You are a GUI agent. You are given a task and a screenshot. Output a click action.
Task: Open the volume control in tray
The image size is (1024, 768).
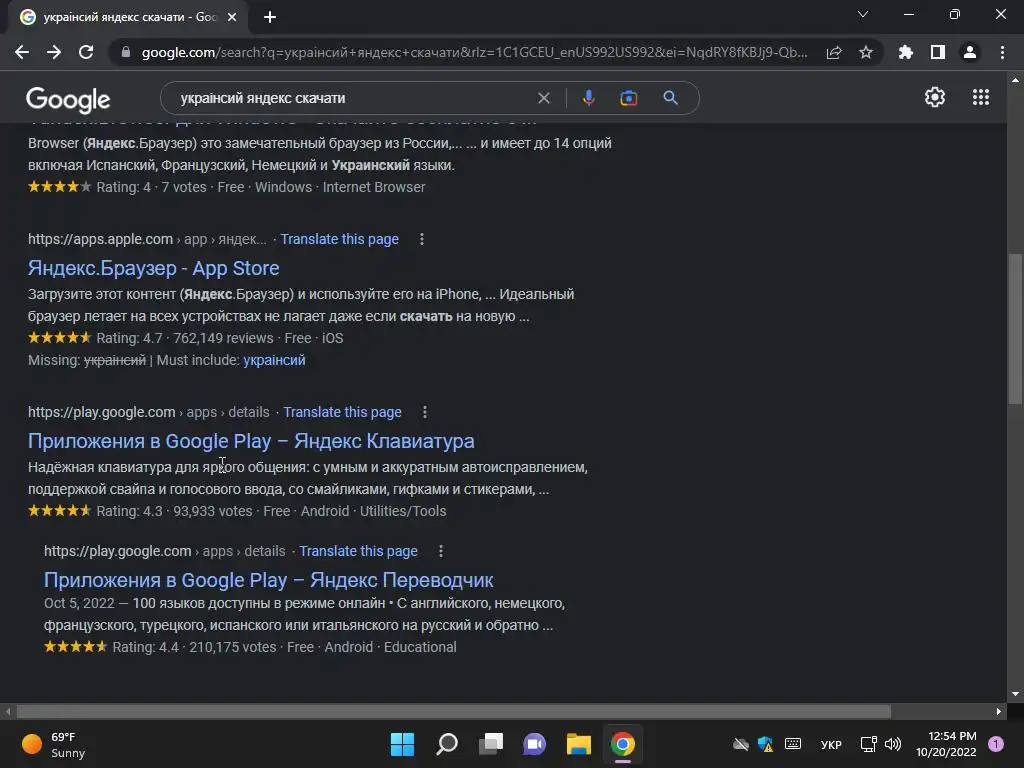click(893, 744)
